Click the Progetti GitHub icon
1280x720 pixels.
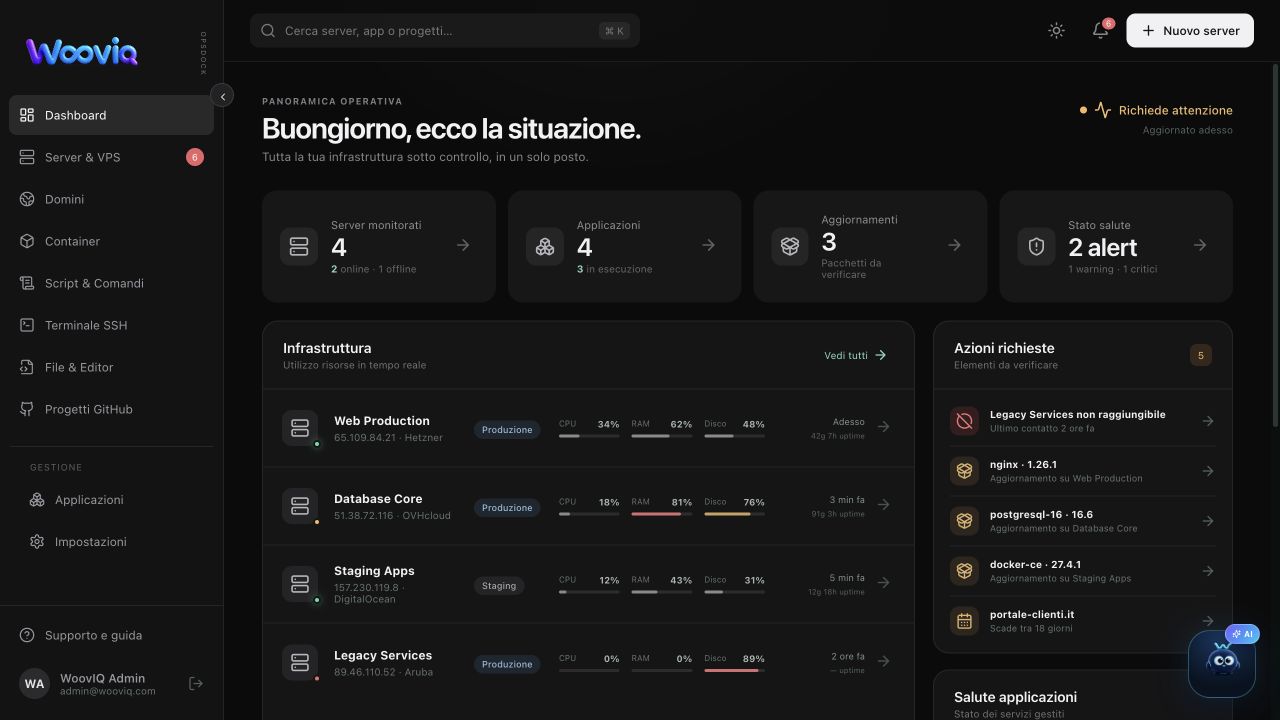(27, 409)
